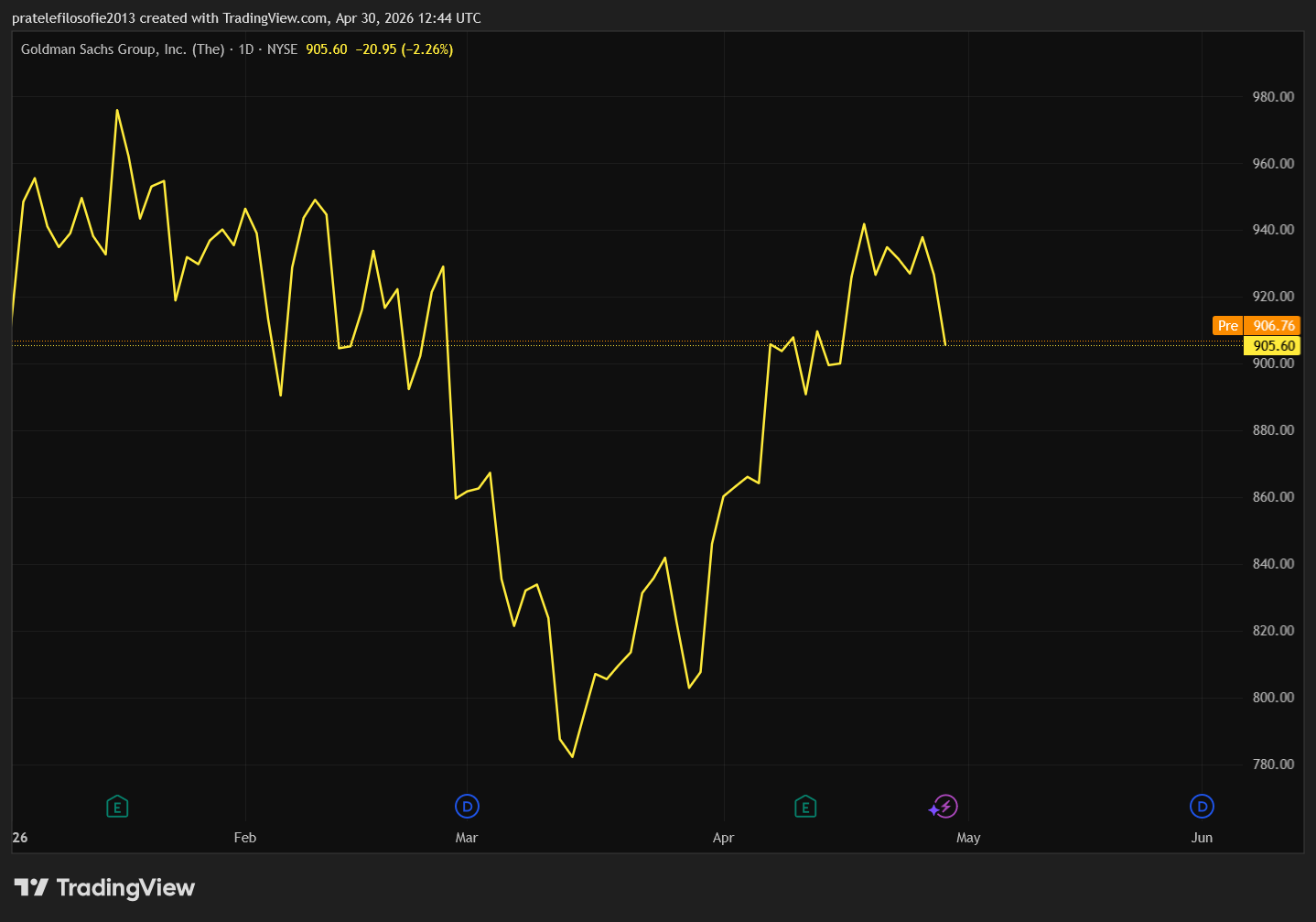Select the 920.00 price axis label
This screenshot has width=1316, height=922.
[x=1273, y=297]
